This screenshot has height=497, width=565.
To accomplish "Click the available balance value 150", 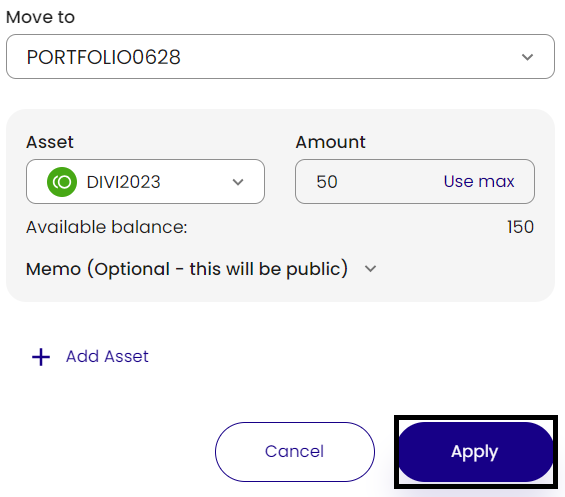I will 520,227.
